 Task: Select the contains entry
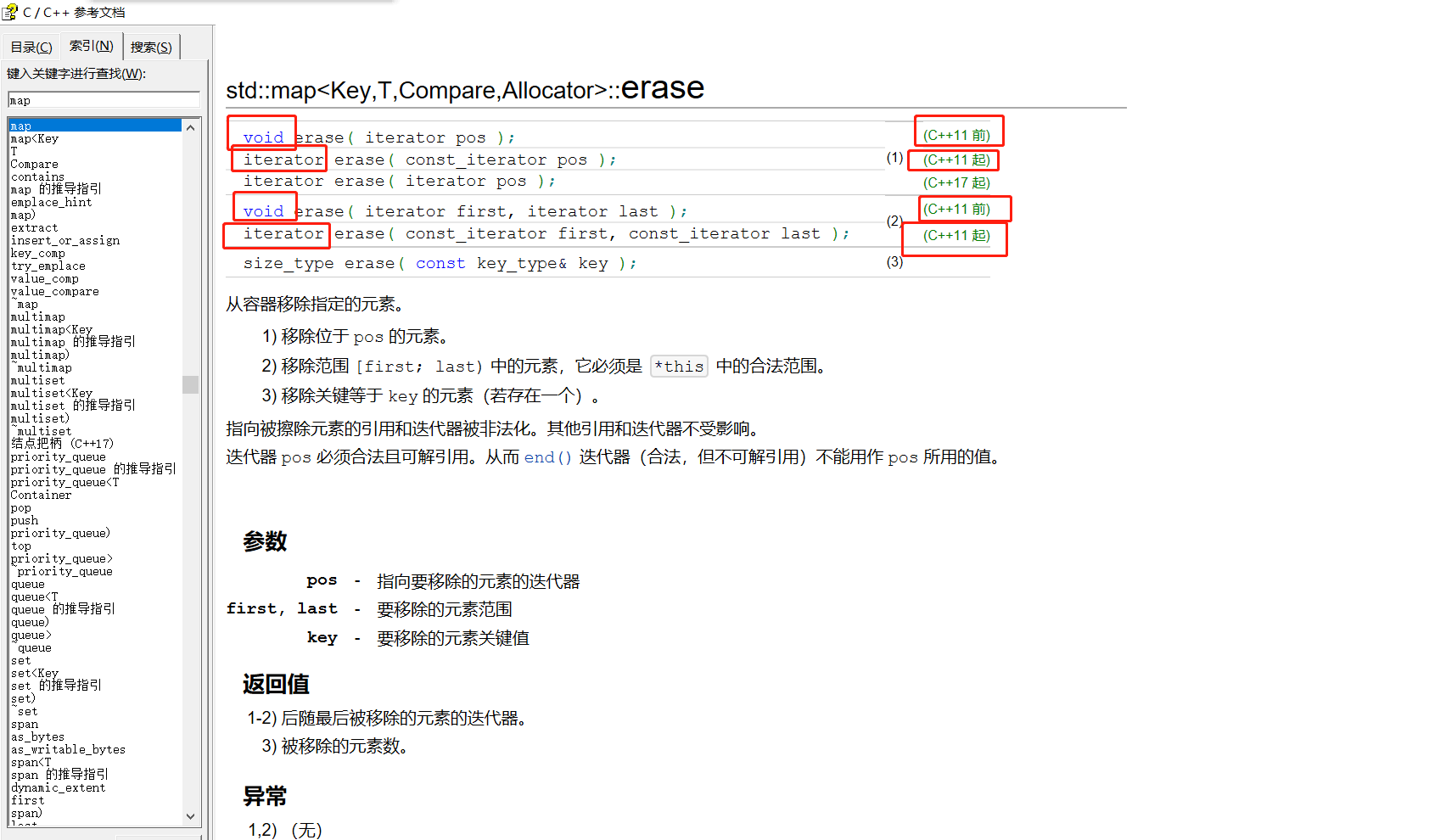click(37, 176)
